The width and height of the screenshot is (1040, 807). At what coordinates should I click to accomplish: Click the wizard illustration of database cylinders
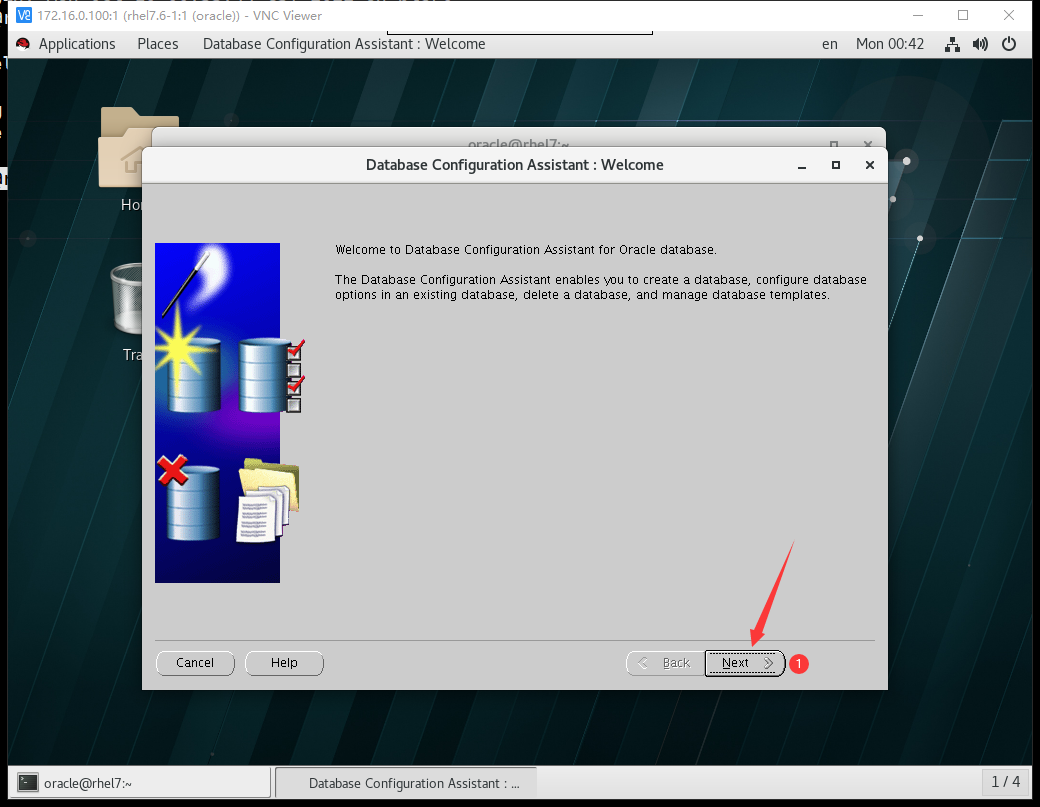[228, 412]
